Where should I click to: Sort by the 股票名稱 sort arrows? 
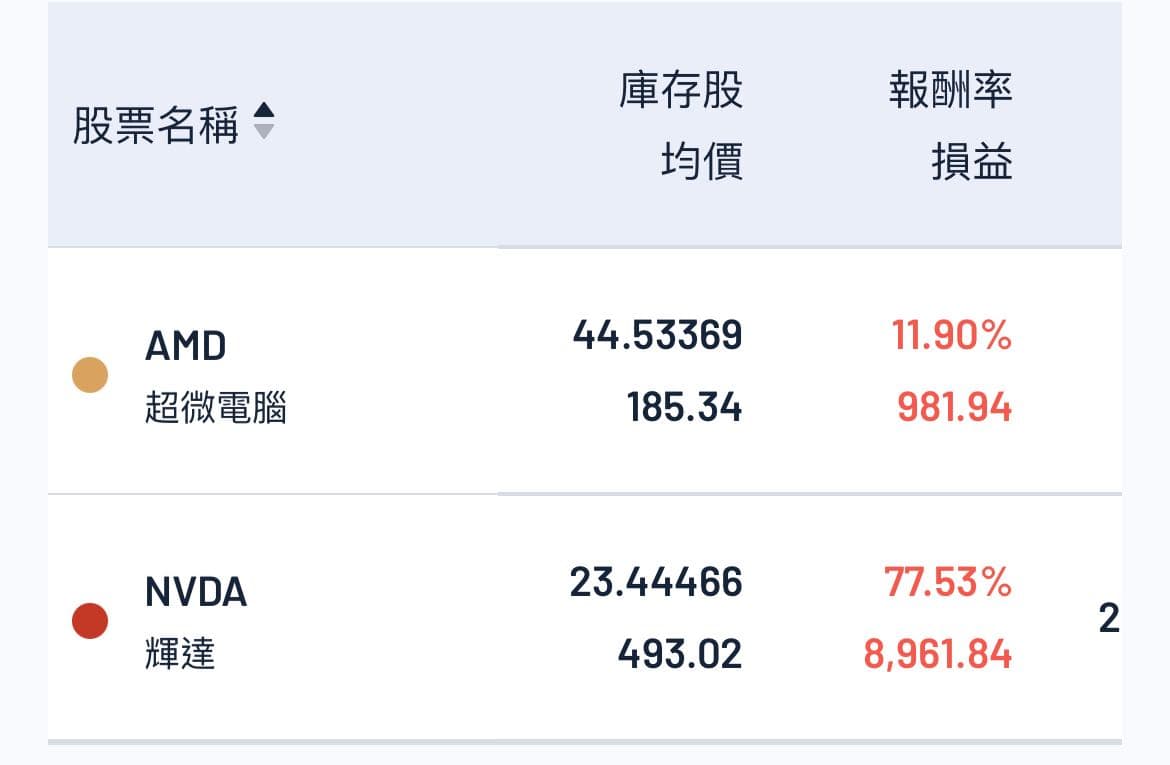tap(264, 121)
